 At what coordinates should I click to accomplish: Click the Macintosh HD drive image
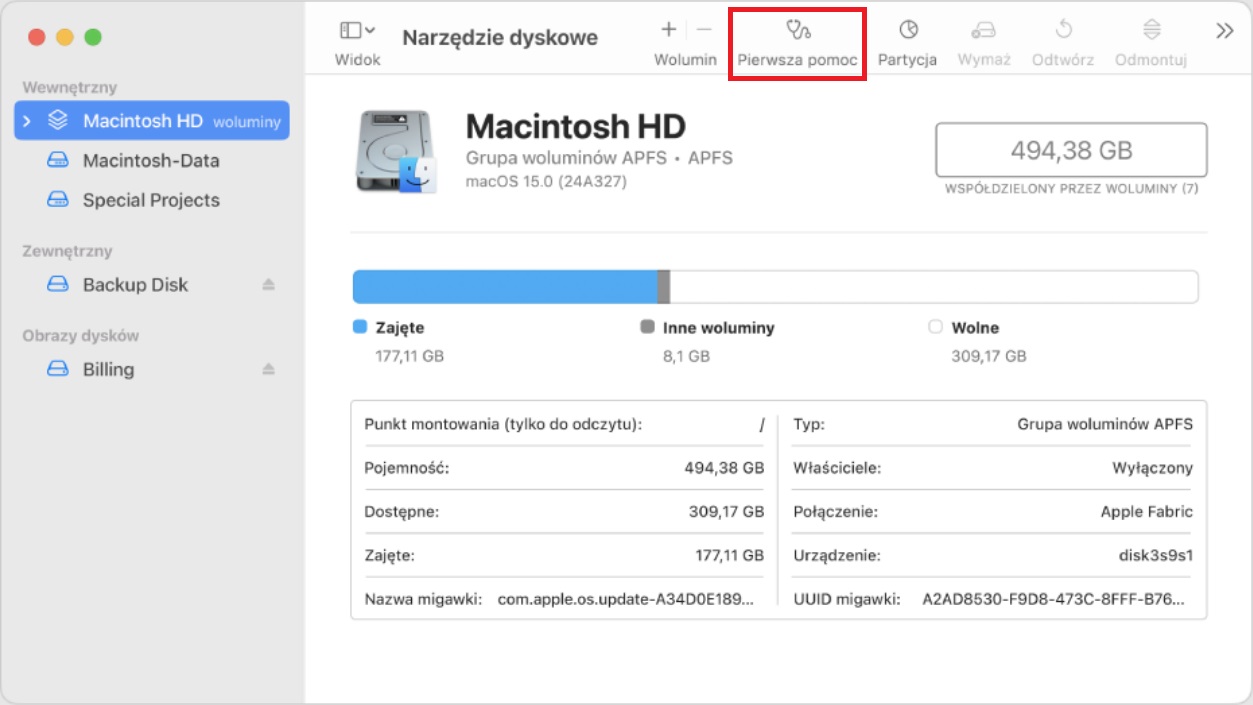coord(396,151)
